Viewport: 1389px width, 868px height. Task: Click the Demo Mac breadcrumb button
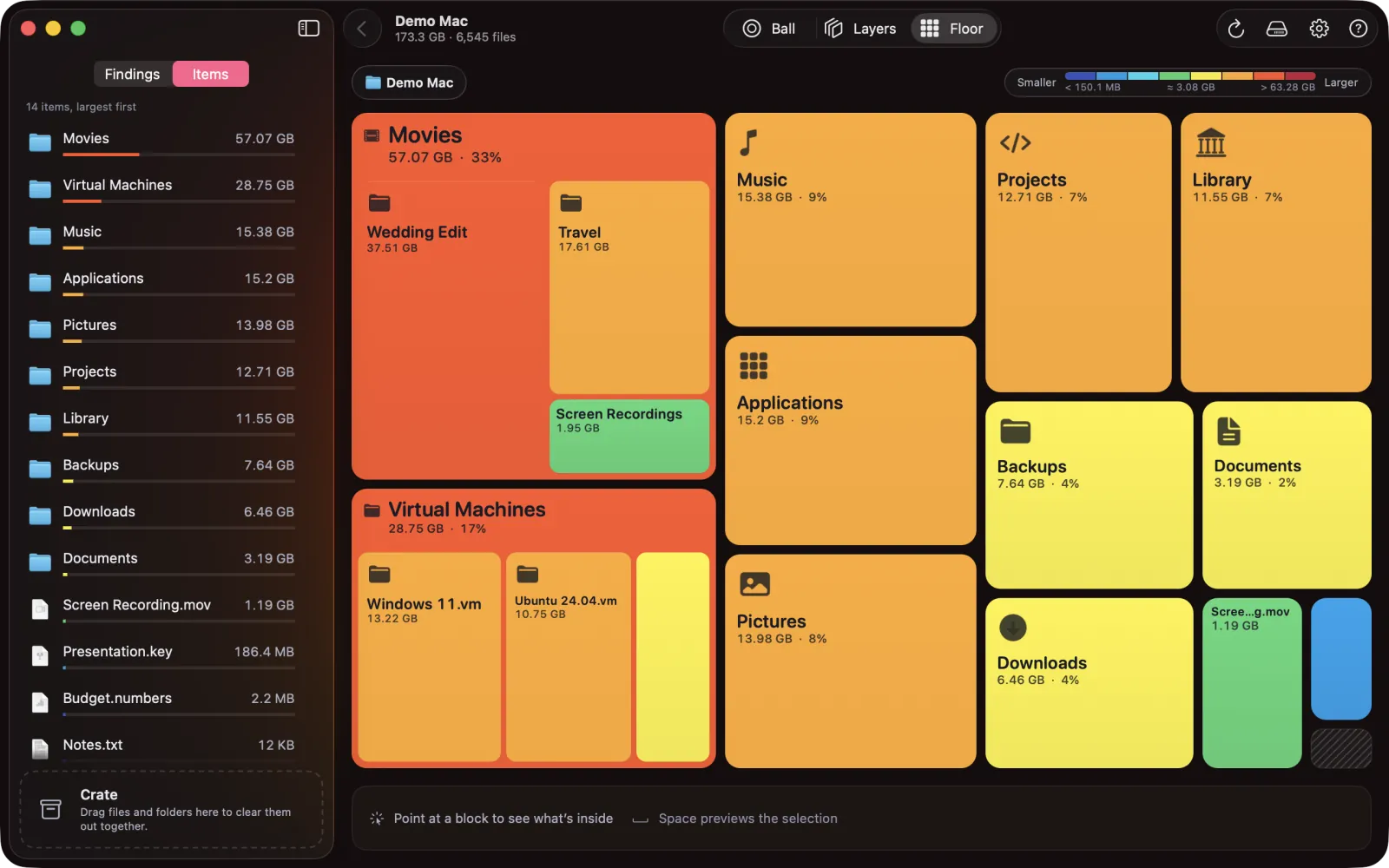click(409, 82)
